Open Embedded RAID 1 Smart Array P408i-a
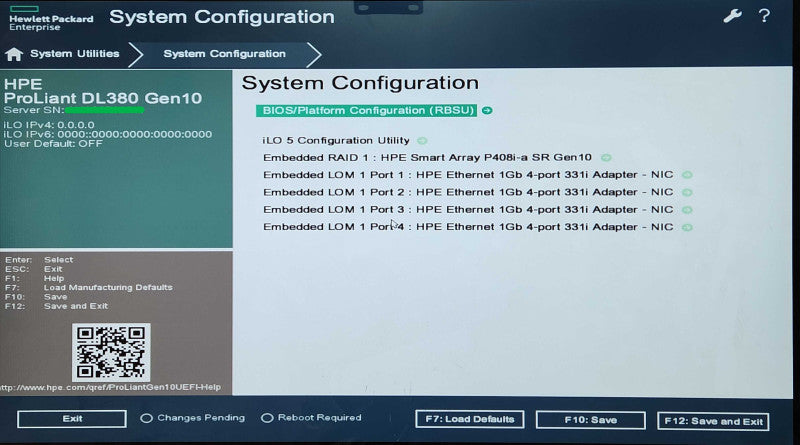The height and width of the screenshot is (445, 800). pos(427,158)
